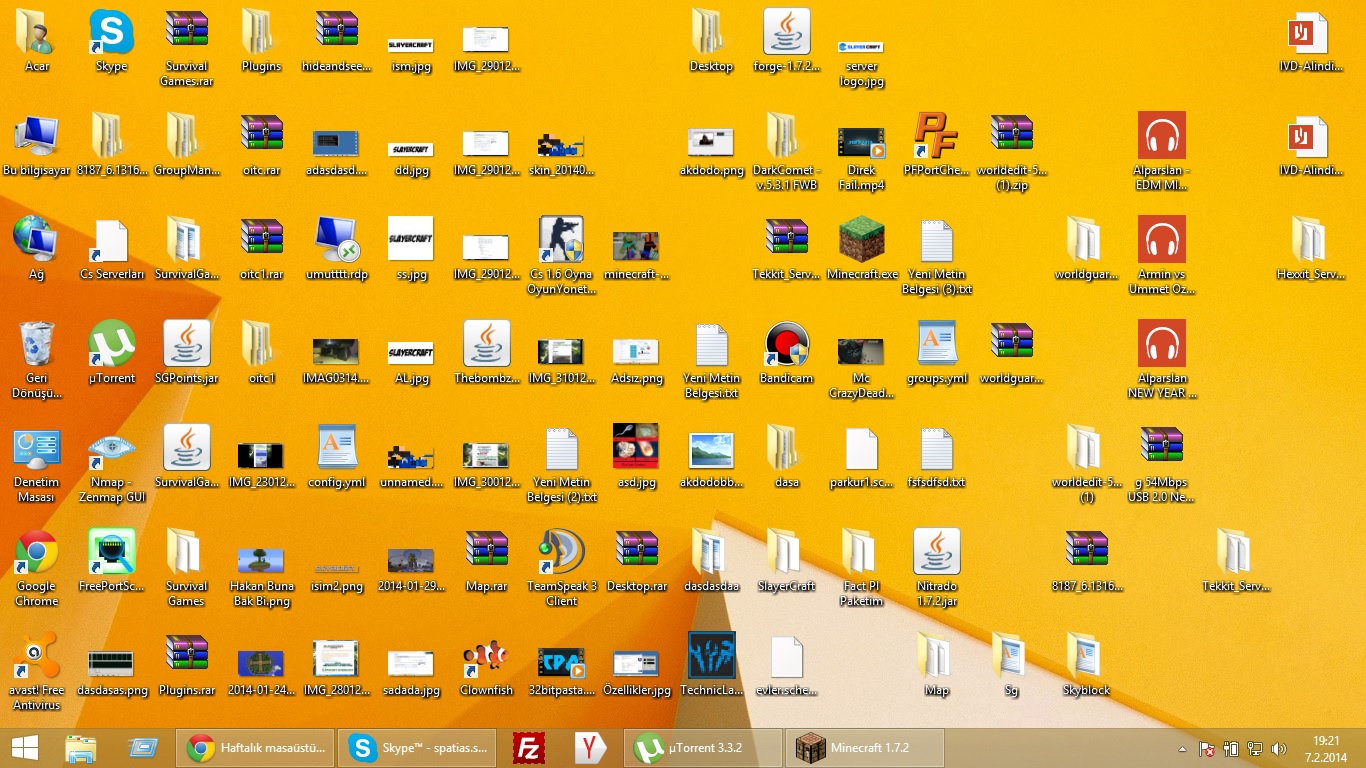Click the Windows Start button

click(25, 748)
